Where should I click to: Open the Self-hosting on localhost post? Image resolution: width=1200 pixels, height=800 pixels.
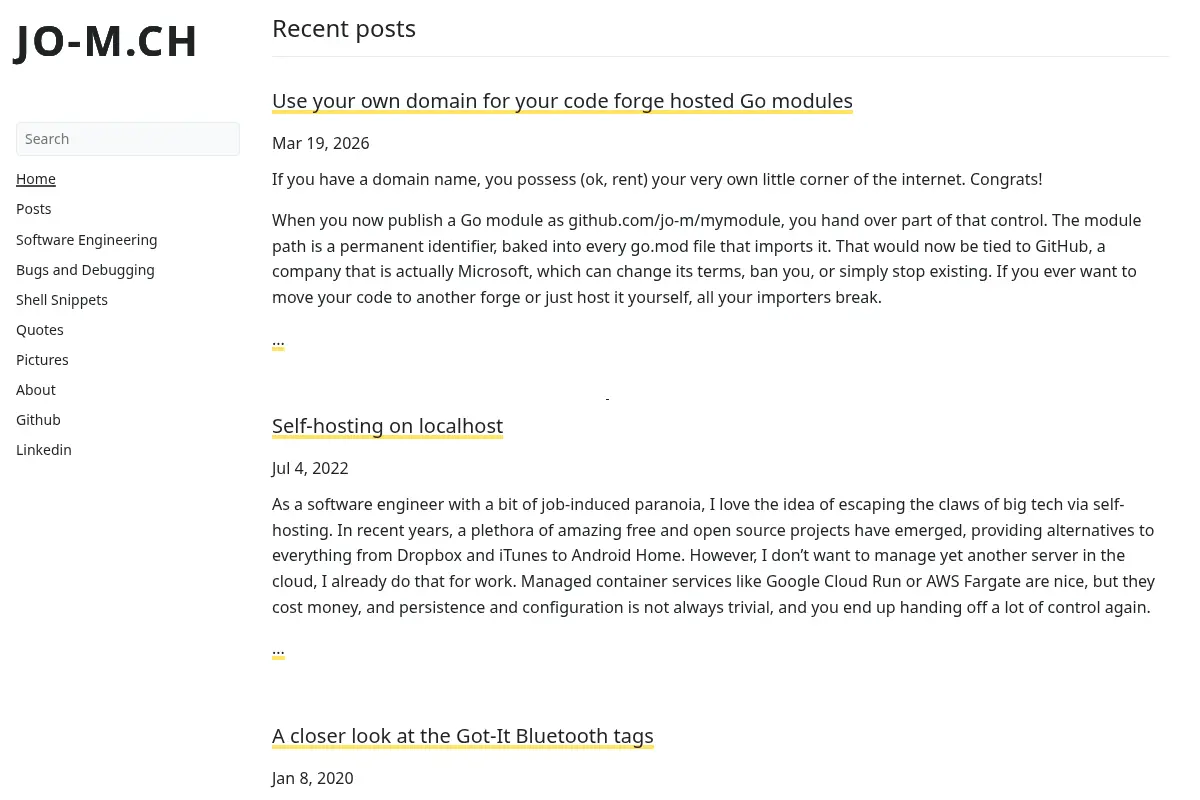click(387, 426)
